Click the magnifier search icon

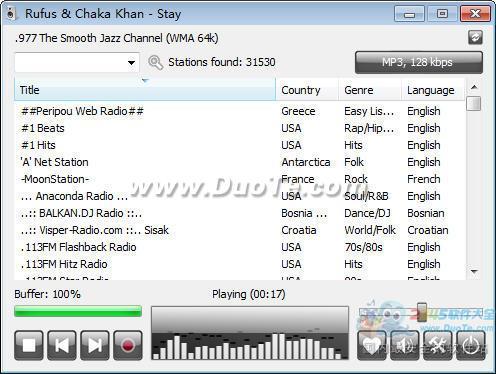coord(155,62)
